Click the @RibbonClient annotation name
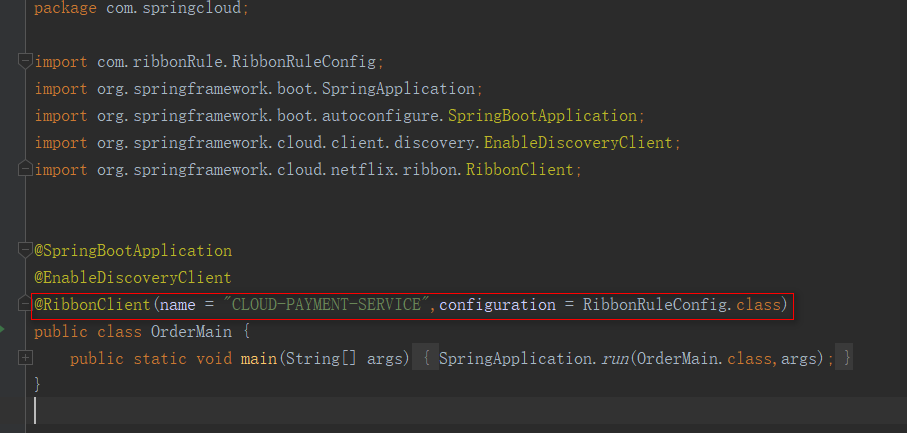 coord(92,305)
